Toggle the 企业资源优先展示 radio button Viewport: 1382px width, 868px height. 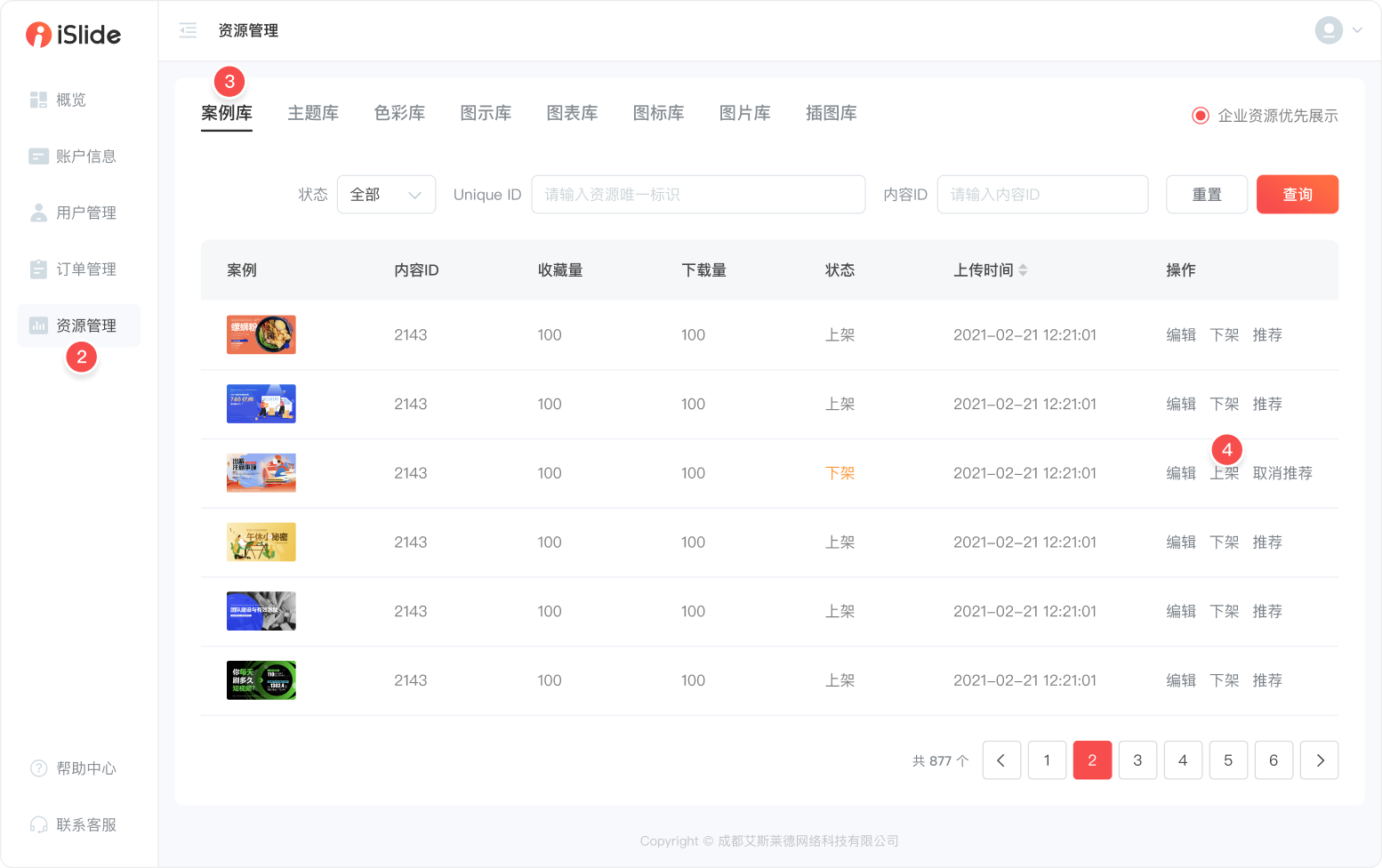(x=1201, y=116)
